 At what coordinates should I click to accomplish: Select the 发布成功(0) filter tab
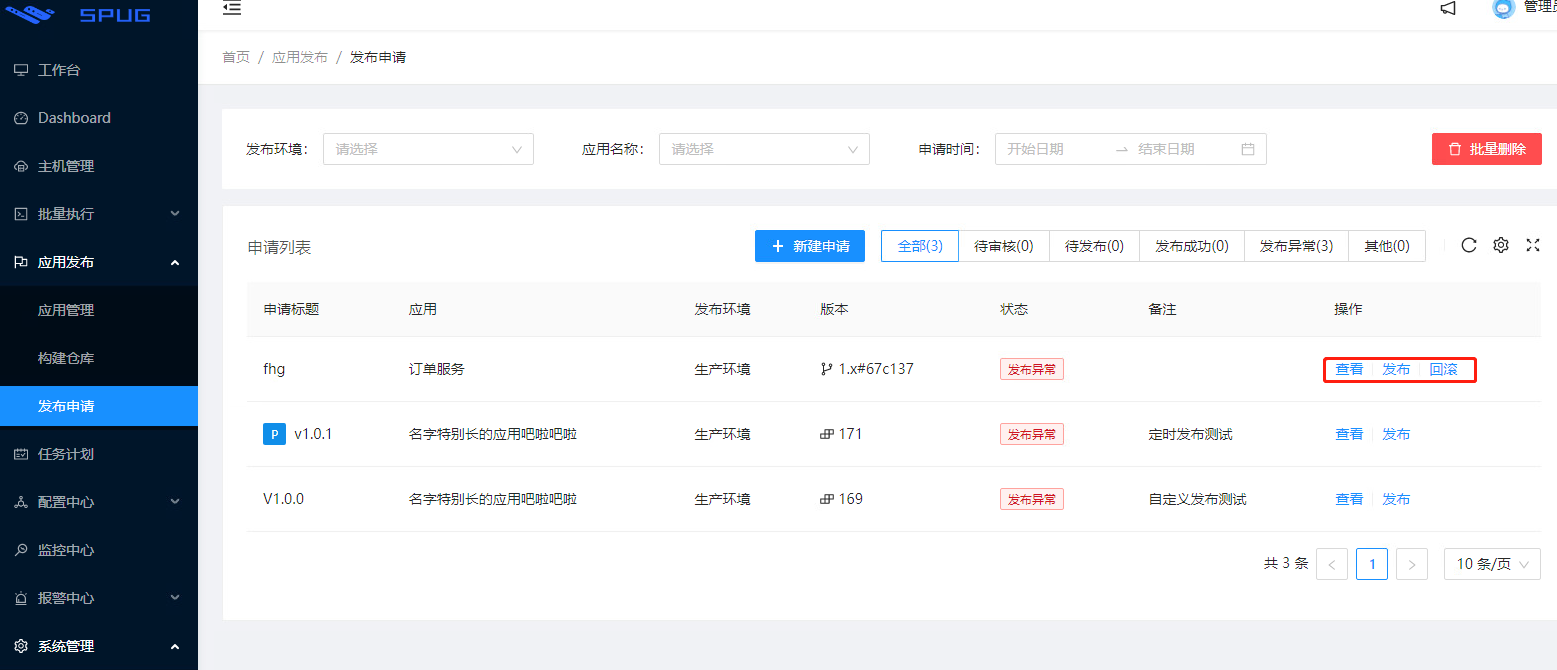[x=1192, y=246]
